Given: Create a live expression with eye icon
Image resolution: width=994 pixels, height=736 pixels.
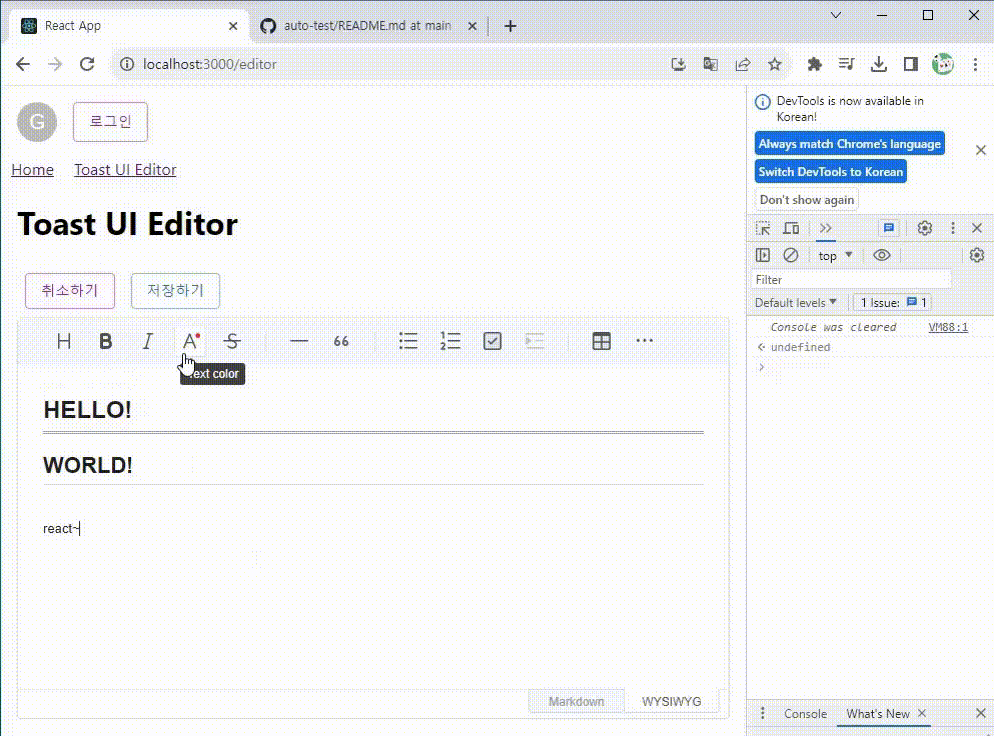Looking at the screenshot, I should pyautogui.click(x=882, y=255).
